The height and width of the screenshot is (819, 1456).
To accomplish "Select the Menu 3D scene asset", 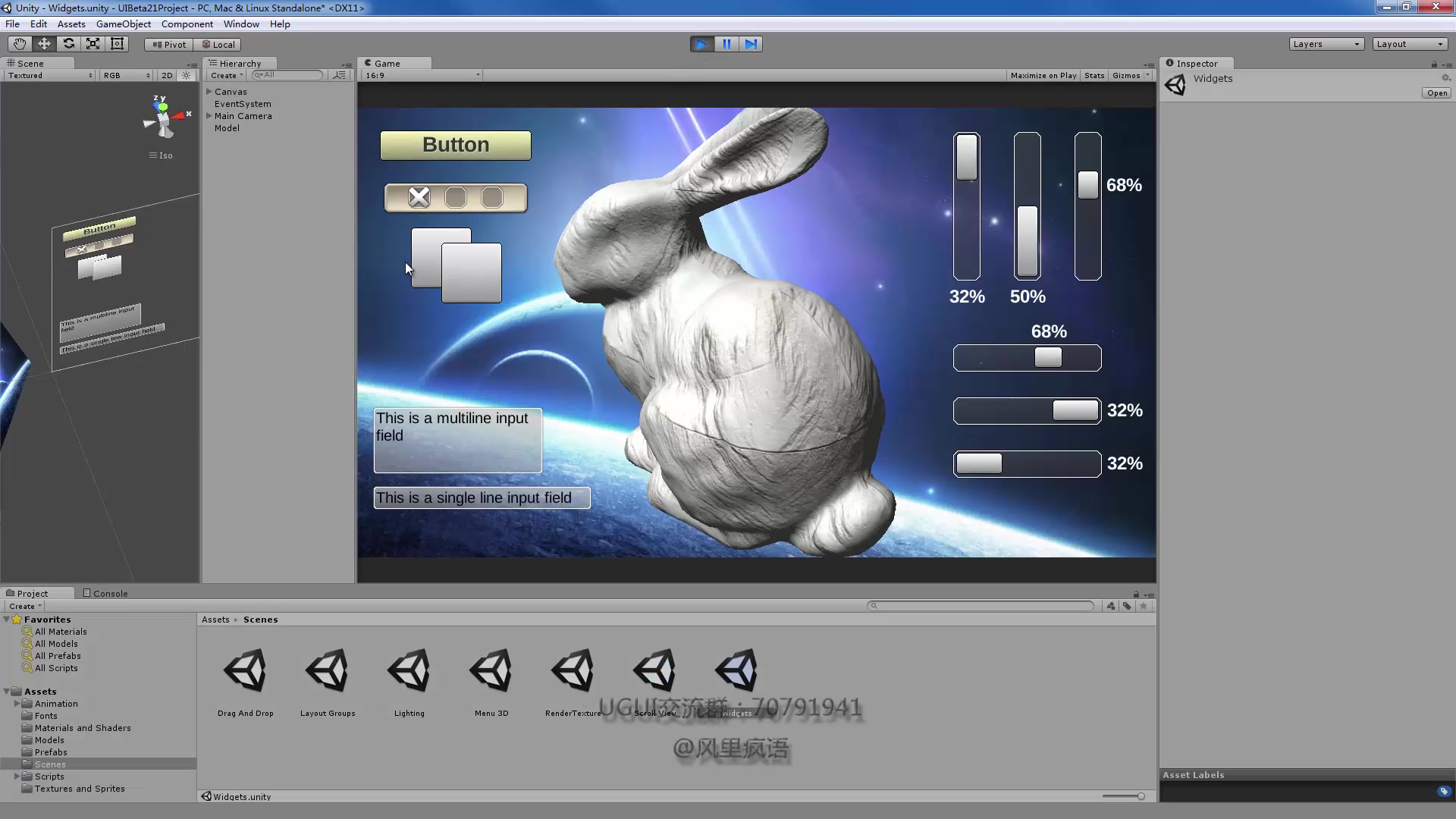I will click(491, 681).
